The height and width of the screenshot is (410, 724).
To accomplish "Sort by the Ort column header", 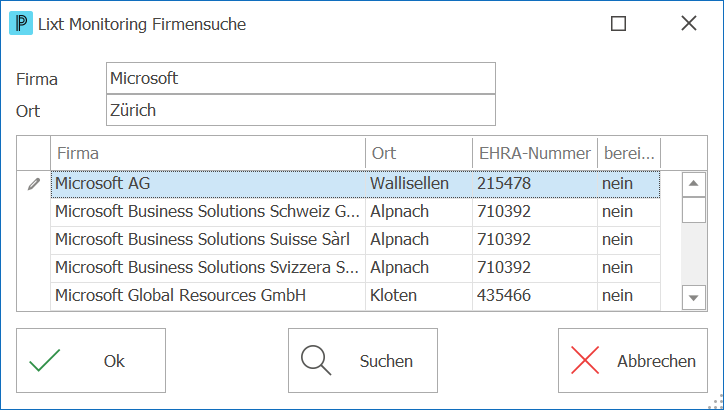I will point(419,153).
